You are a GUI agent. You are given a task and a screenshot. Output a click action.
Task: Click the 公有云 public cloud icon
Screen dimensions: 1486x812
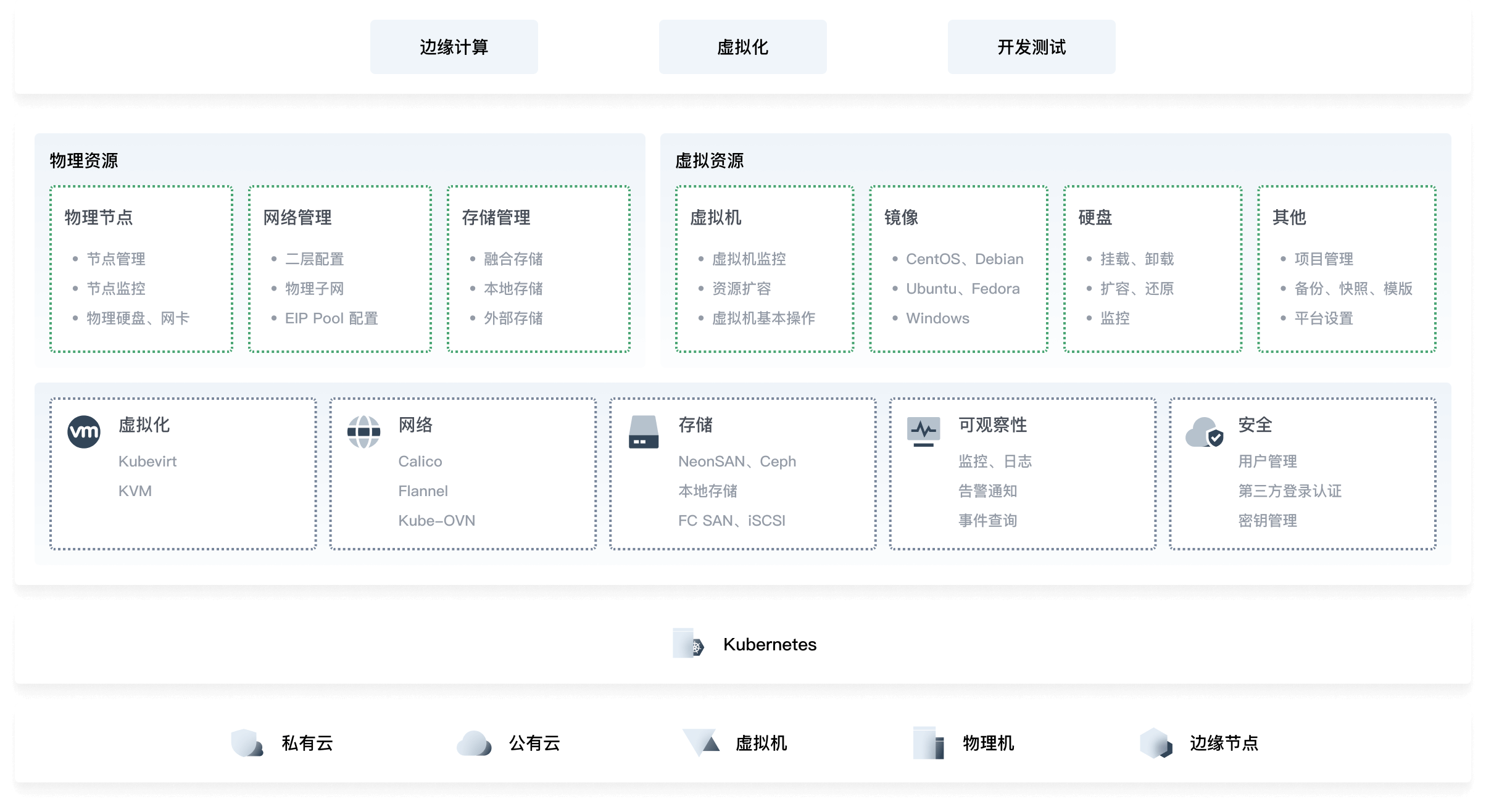tap(474, 743)
